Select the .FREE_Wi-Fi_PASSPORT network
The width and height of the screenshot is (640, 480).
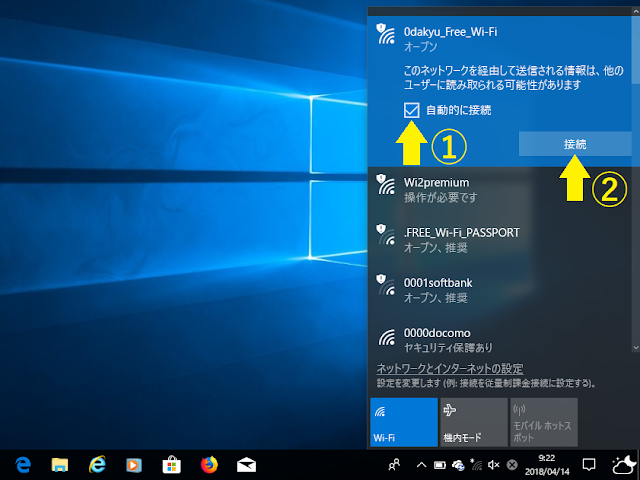500,240
